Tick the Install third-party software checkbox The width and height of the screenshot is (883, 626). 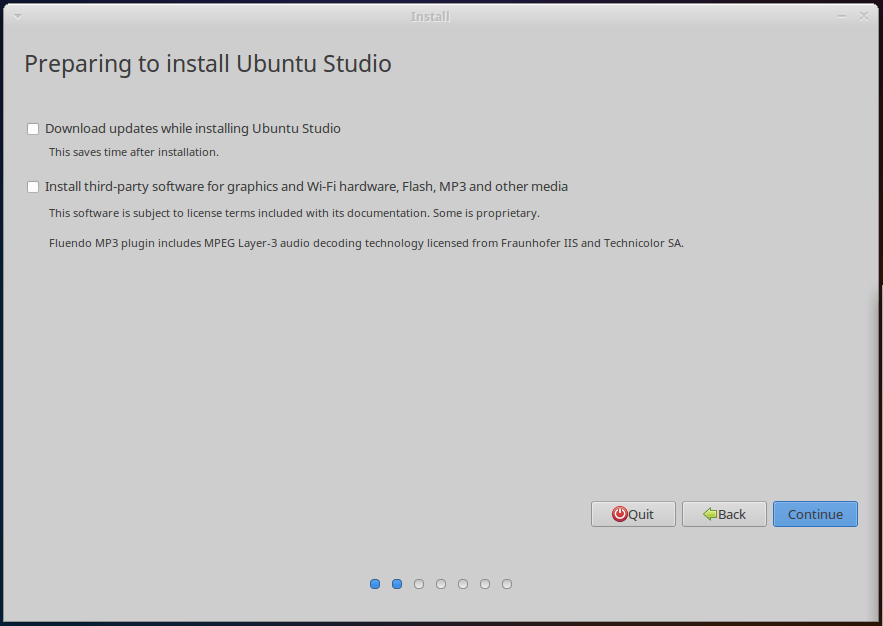point(33,187)
